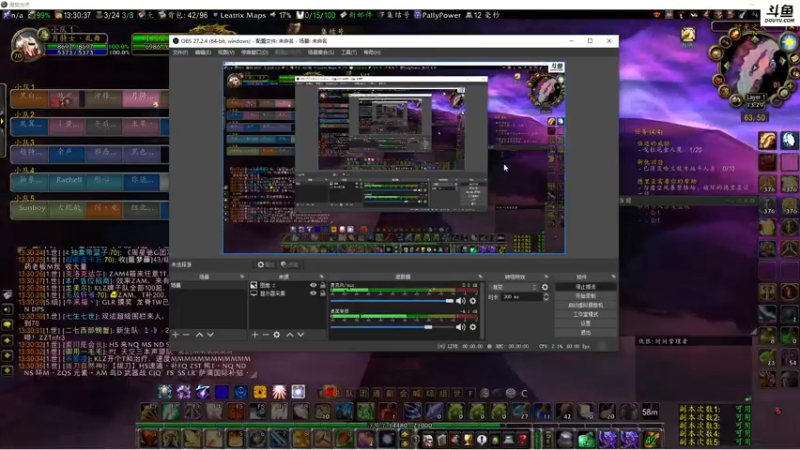Pop out the Sources dock panel

click(321, 277)
